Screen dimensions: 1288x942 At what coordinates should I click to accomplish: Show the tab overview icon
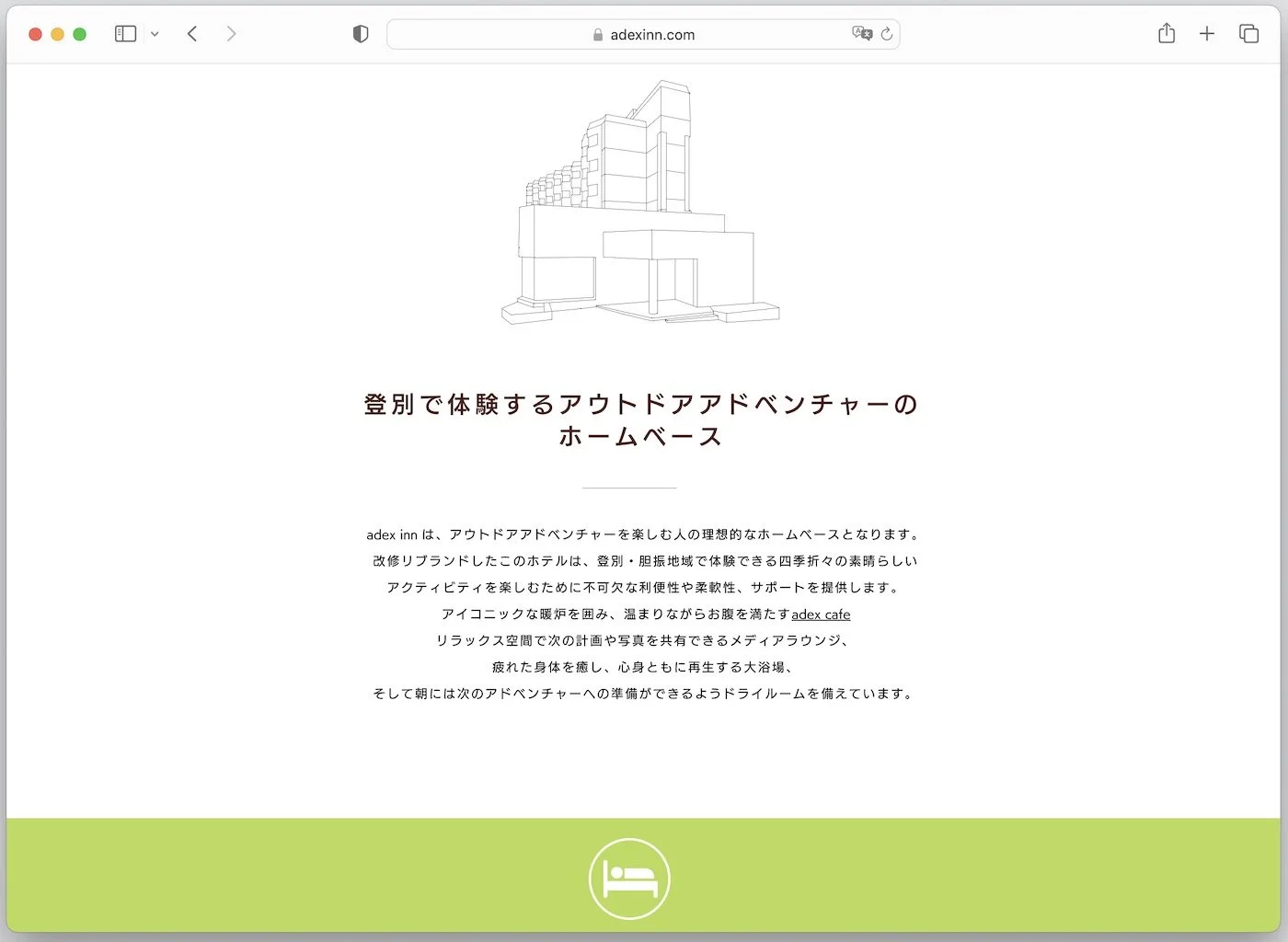coord(1248,33)
